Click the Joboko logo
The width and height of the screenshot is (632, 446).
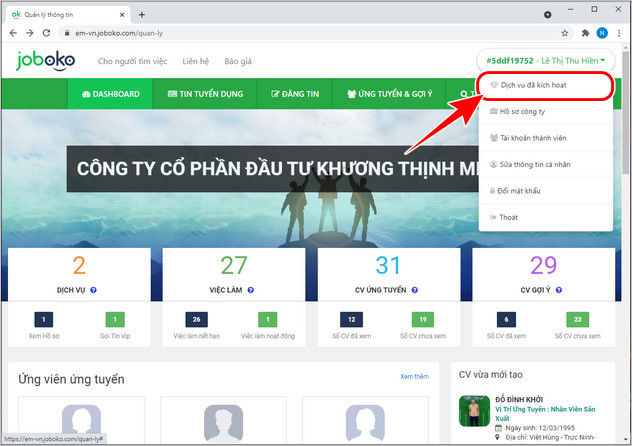(46, 61)
